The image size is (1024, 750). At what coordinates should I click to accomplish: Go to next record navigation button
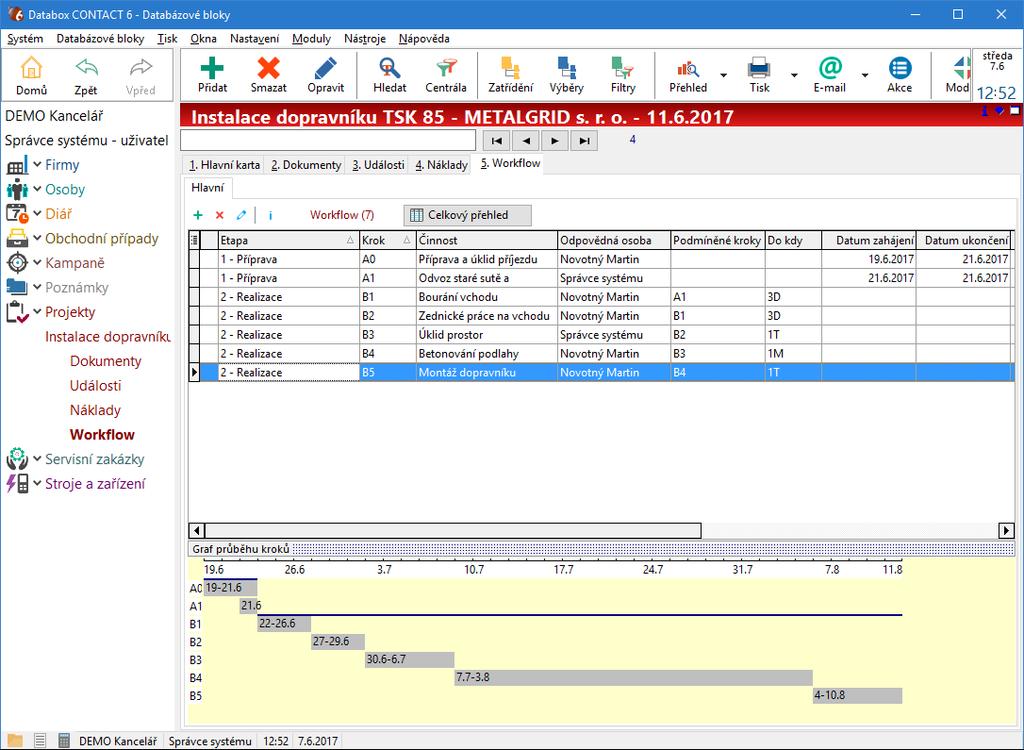[x=554, y=140]
